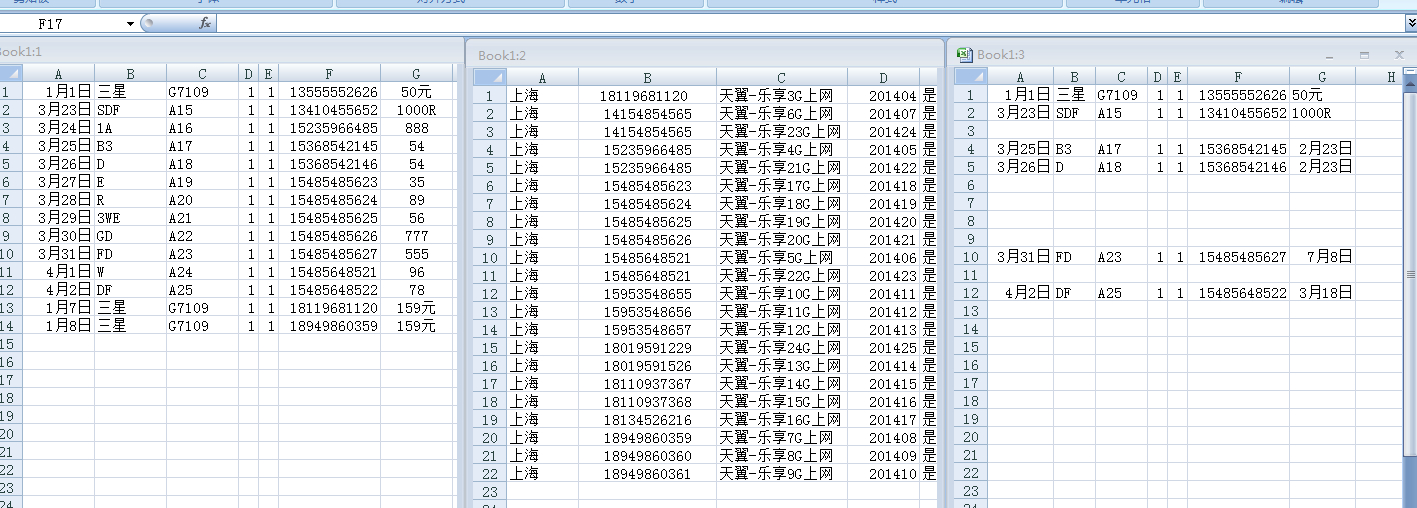Click cell 18119681120 in Book1:1
The image size is (1417, 508).
pos(329,308)
